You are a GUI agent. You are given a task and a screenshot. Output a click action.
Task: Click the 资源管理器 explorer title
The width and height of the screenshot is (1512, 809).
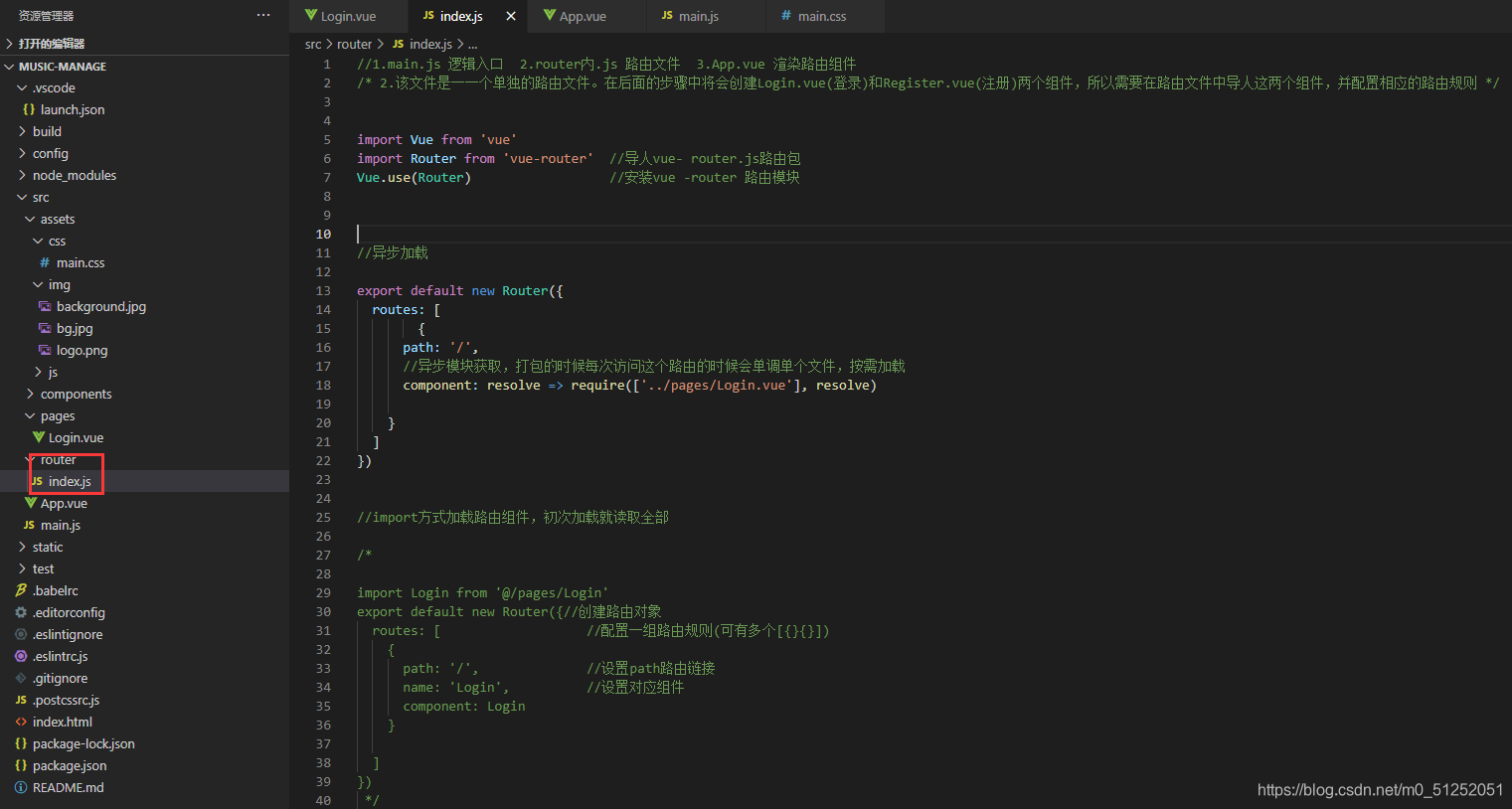pyautogui.click(x=46, y=16)
